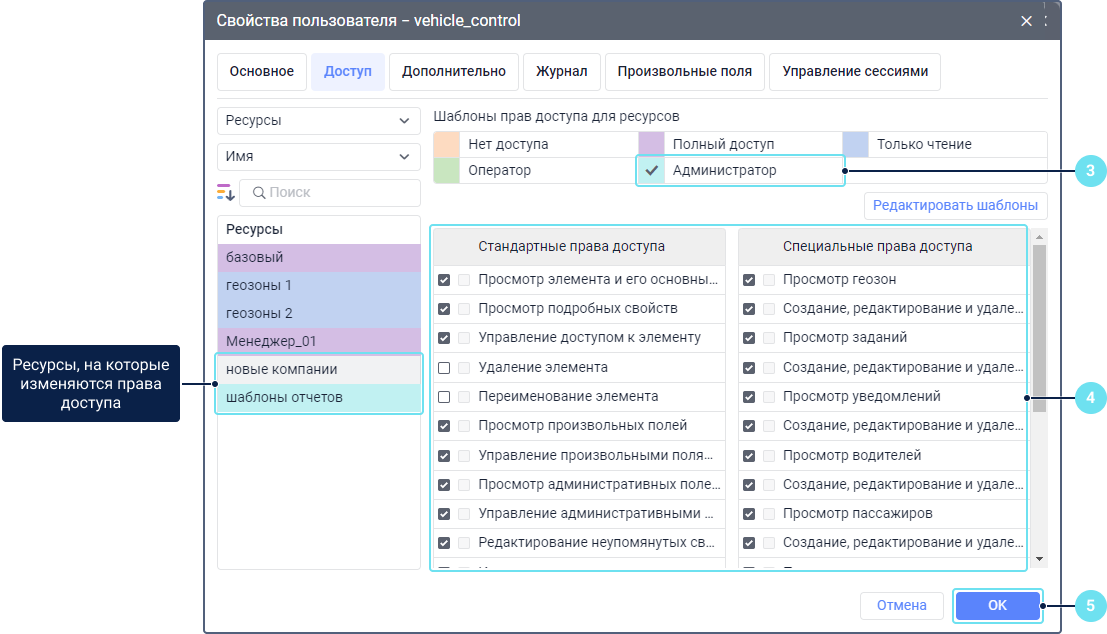This screenshot has height=634, width=1107.
Task: Select the Полный доступ purple template swatch
Action: (x=651, y=145)
